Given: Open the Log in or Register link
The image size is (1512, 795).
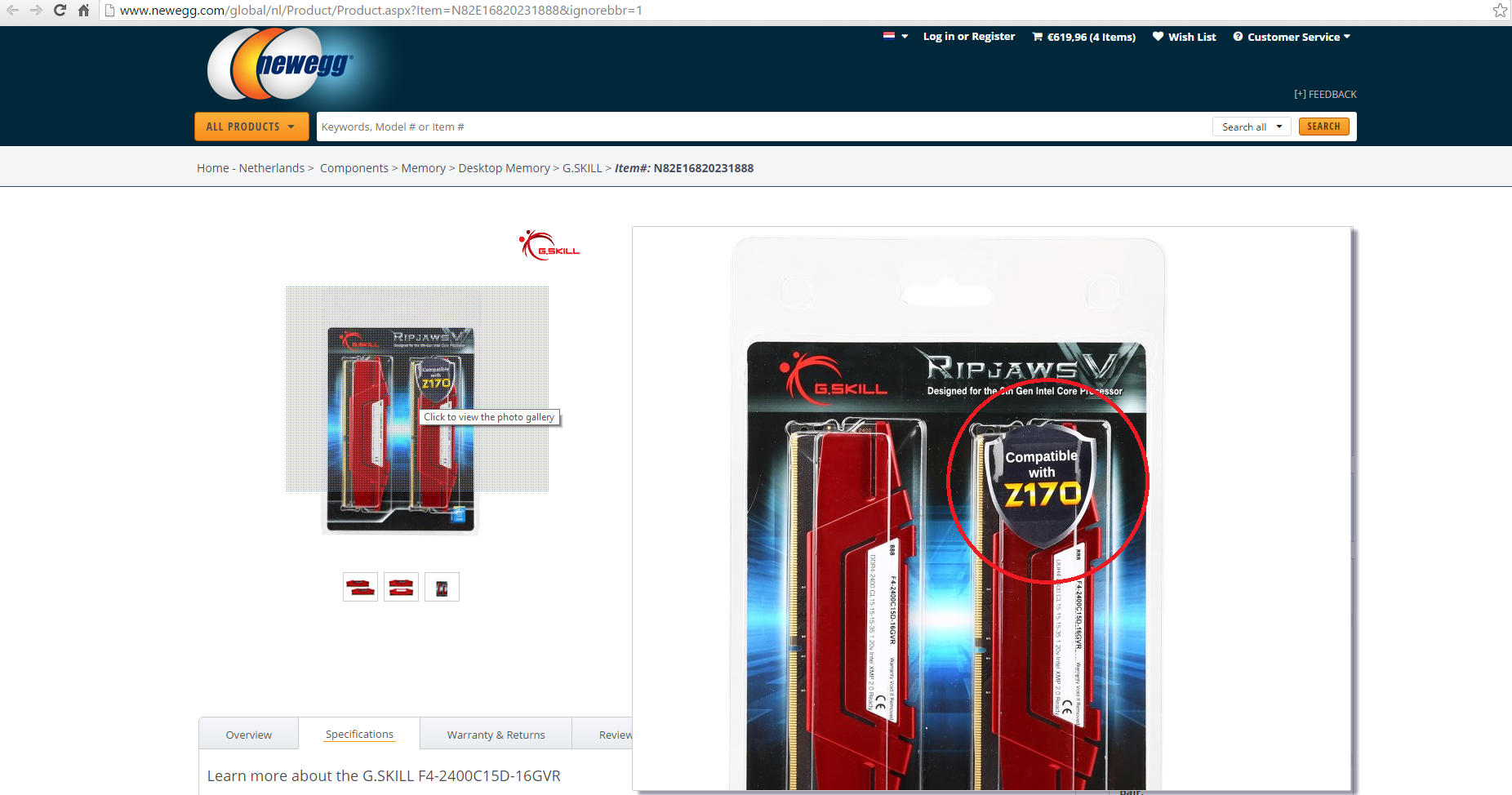Looking at the screenshot, I should tap(969, 37).
